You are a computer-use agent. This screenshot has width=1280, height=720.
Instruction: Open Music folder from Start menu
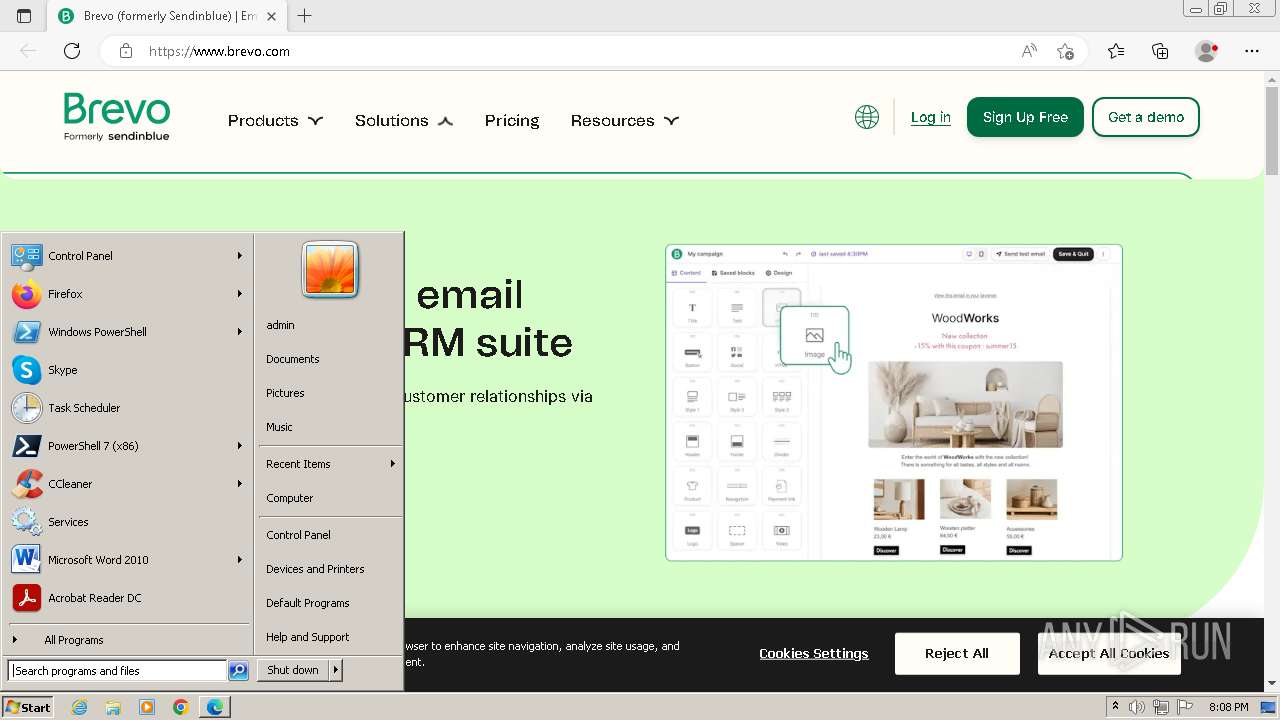(x=330, y=427)
